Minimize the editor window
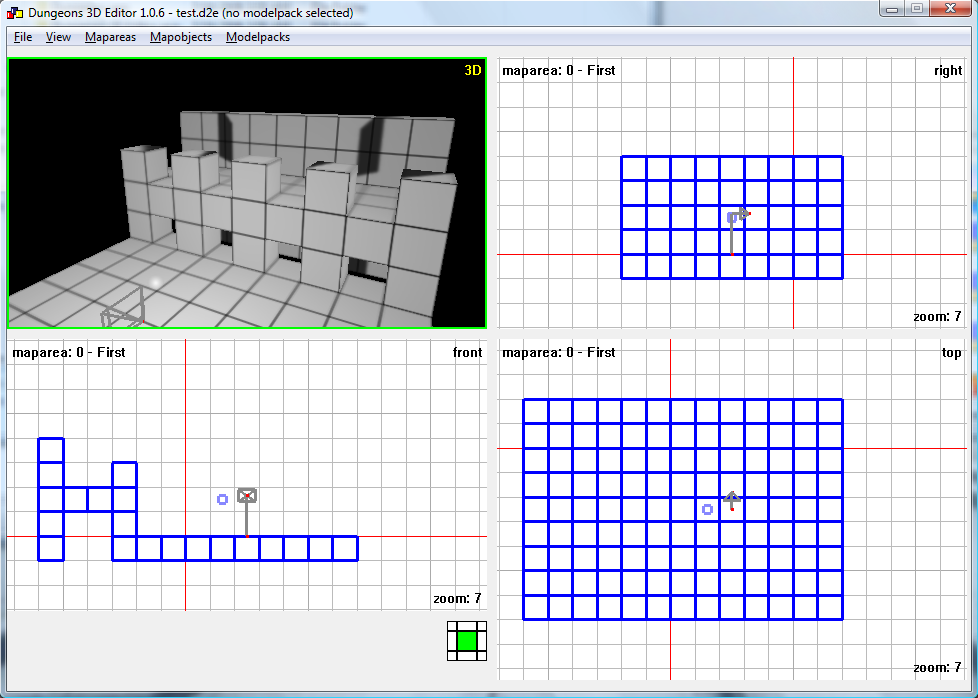The image size is (978, 698). click(892, 9)
